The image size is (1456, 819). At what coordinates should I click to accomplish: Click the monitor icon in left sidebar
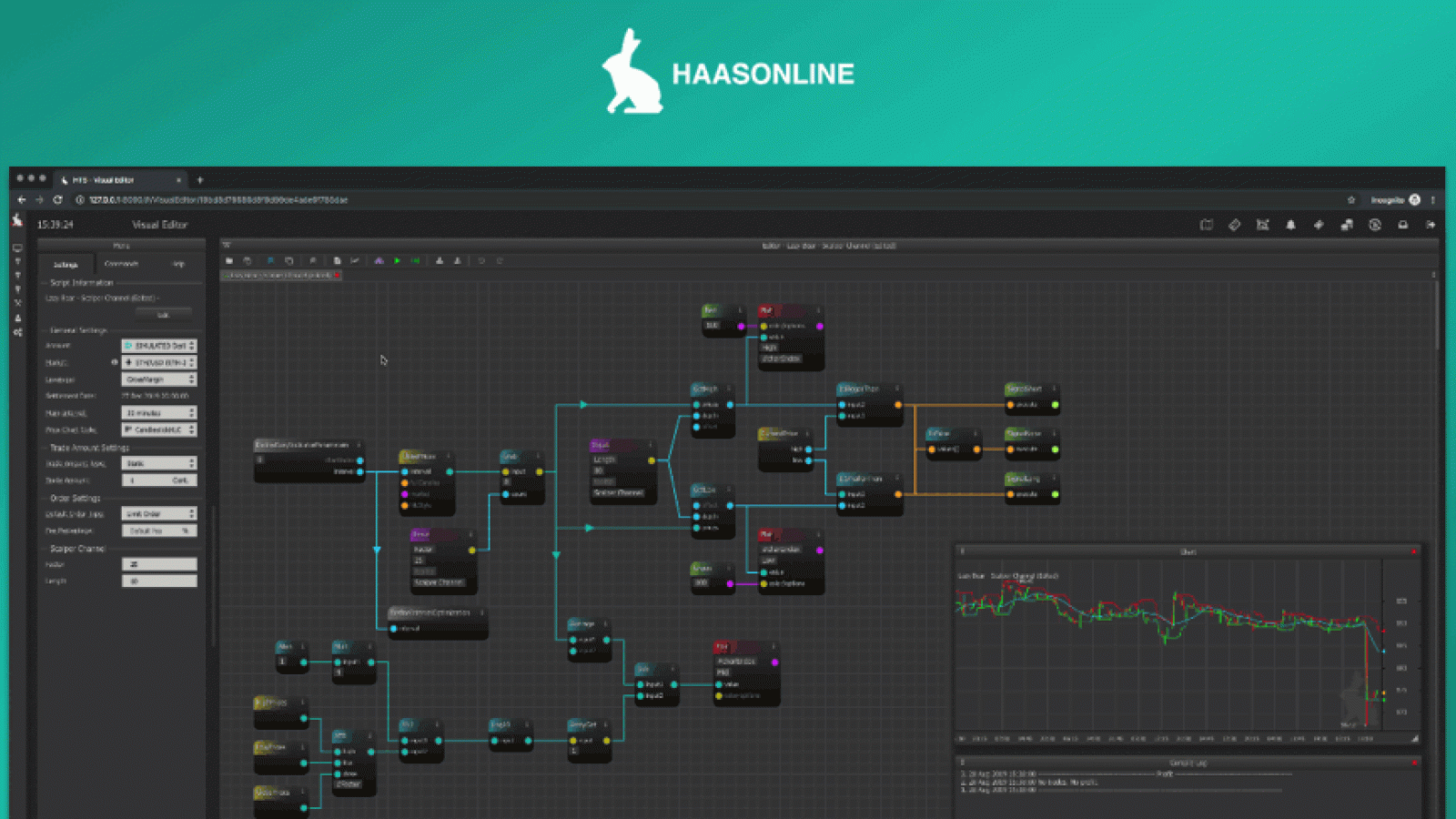coord(17,248)
